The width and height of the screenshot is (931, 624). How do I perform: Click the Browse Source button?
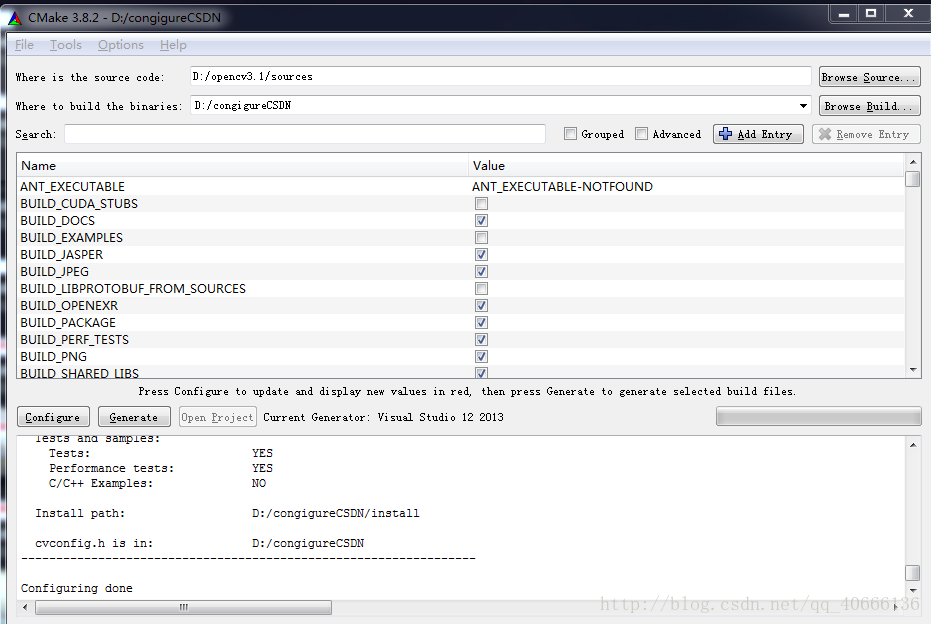[869, 77]
